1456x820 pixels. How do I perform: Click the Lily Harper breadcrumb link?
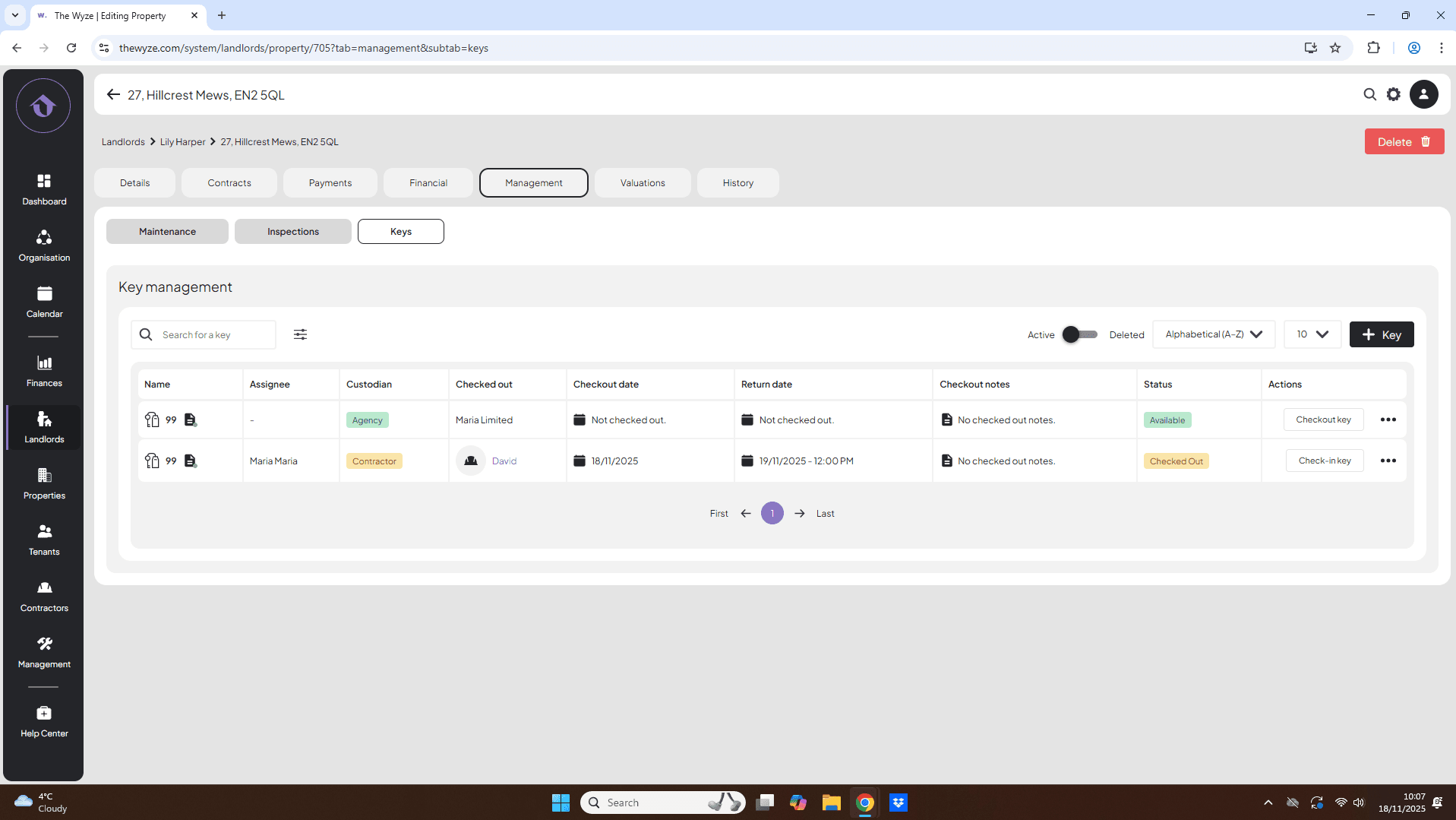click(182, 142)
